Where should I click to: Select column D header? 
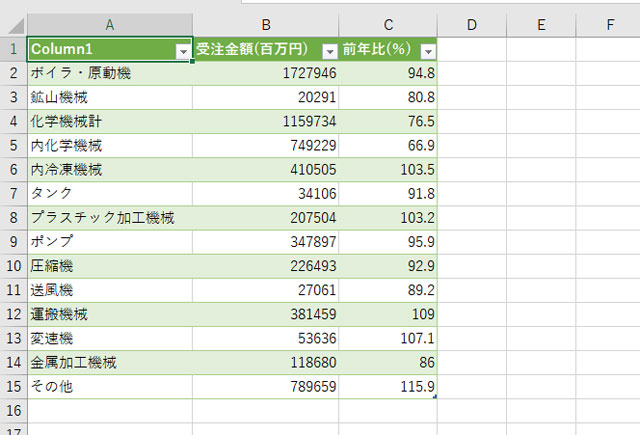[471, 23]
